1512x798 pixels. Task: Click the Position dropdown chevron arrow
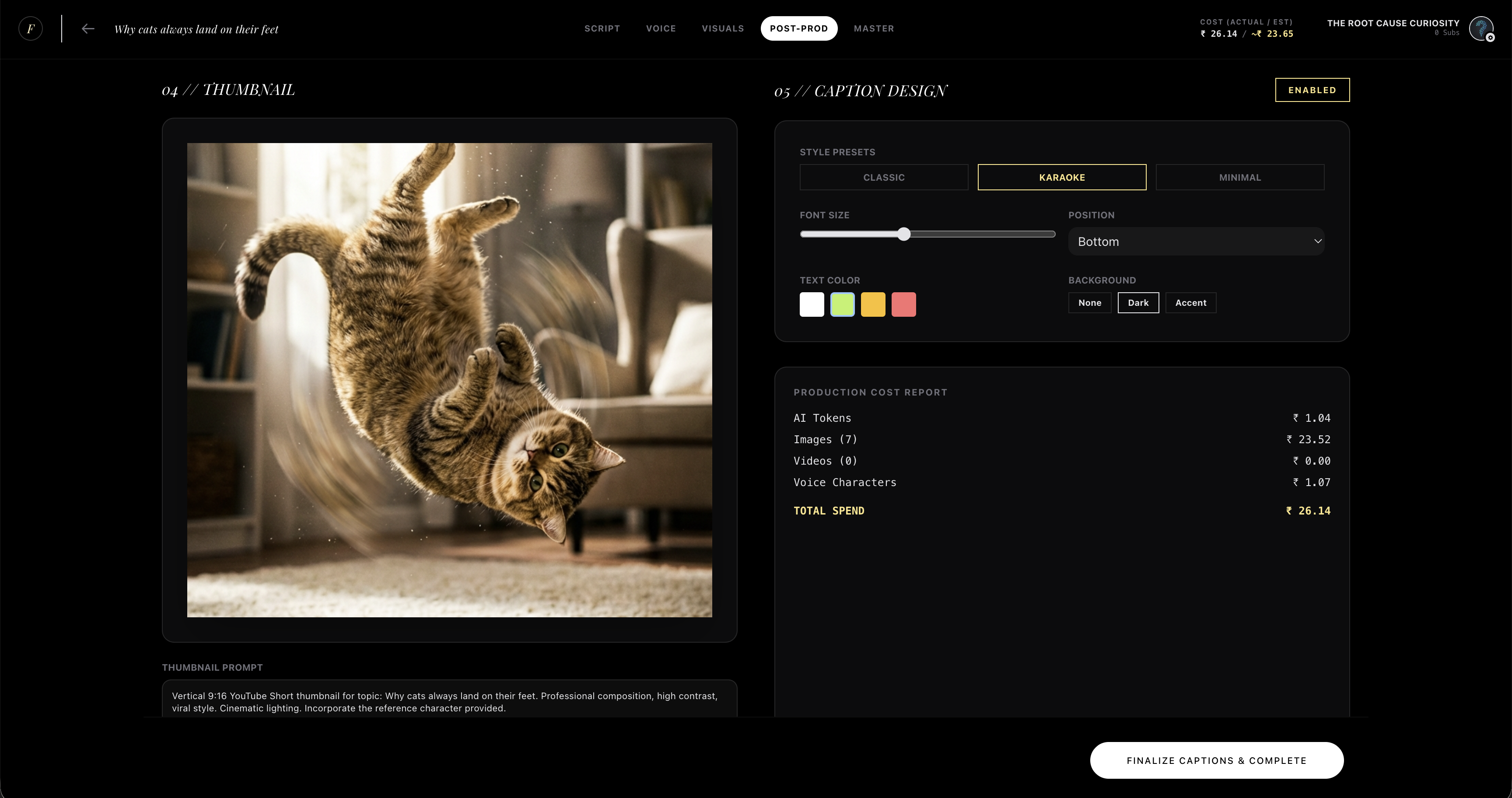click(1317, 241)
